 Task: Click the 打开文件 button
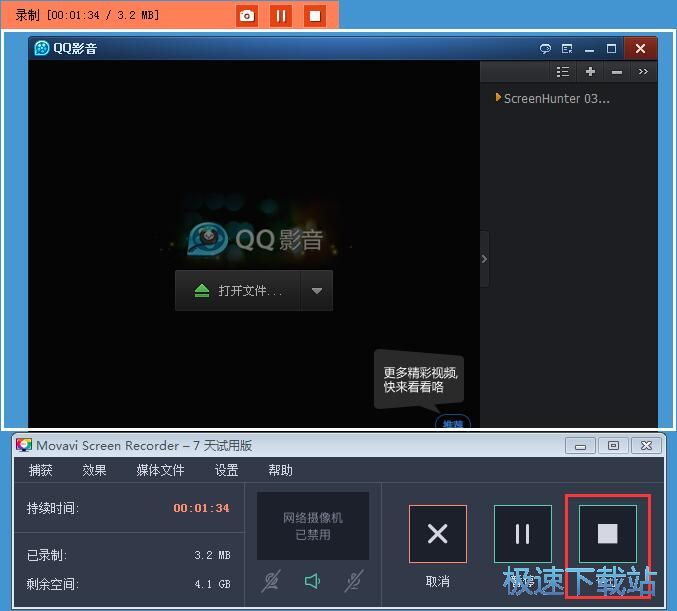(x=239, y=291)
